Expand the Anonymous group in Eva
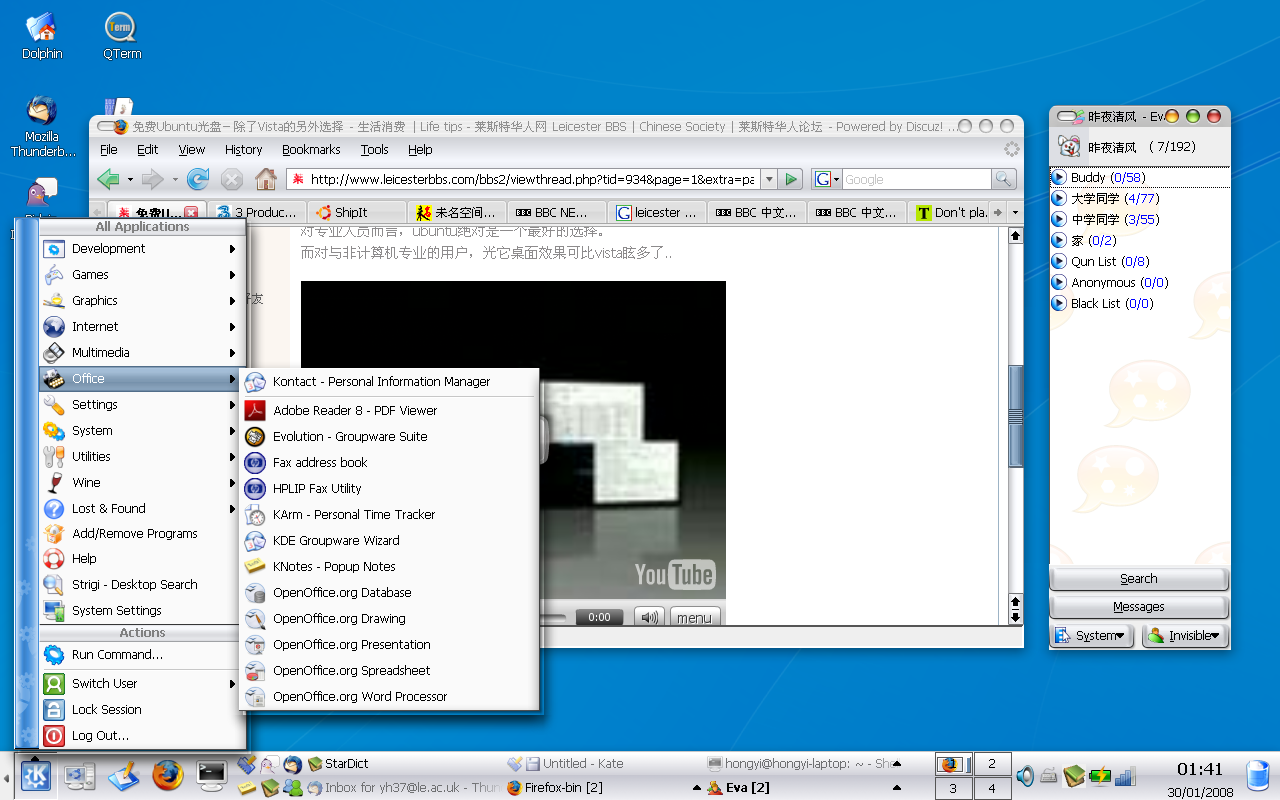The width and height of the screenshot is (1280, 800). (x=1060, y=282)
